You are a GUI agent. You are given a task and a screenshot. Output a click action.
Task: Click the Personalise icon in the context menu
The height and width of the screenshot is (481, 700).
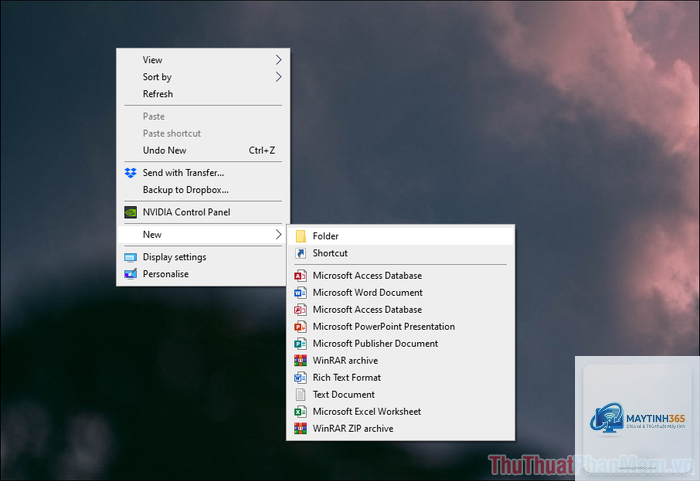[x=130, y=274]
